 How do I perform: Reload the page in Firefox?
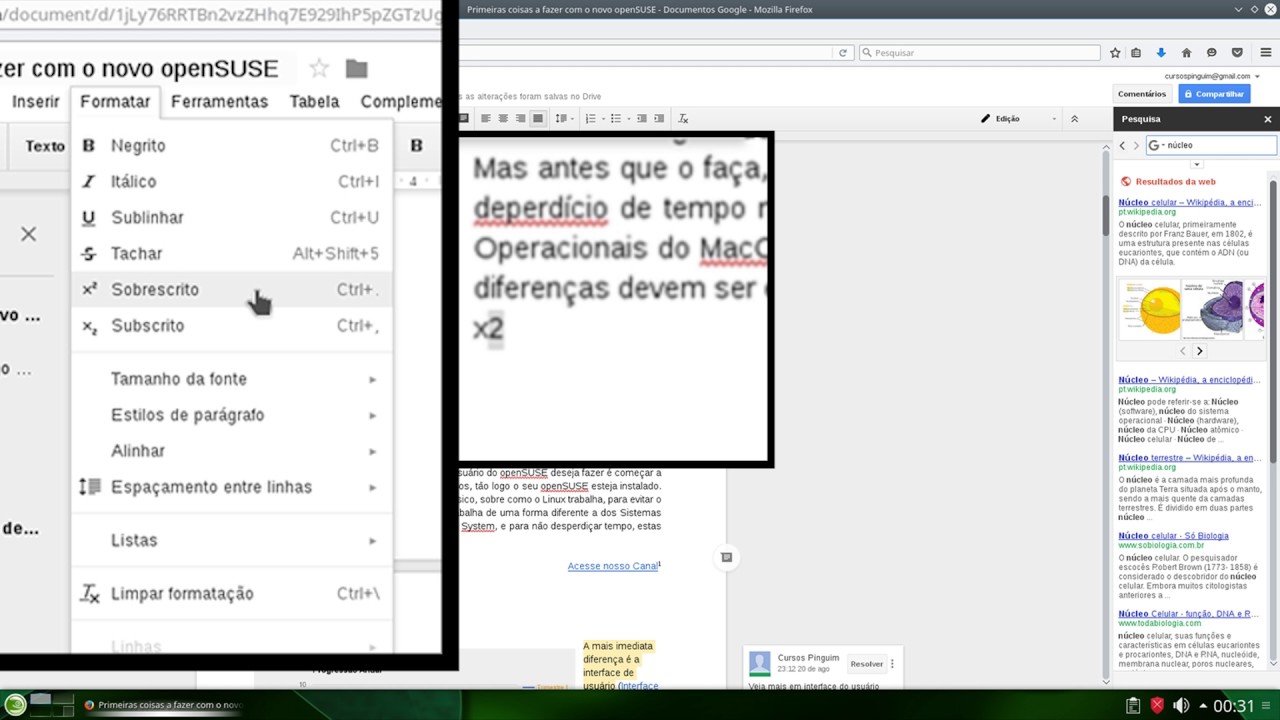pos(843,53)
